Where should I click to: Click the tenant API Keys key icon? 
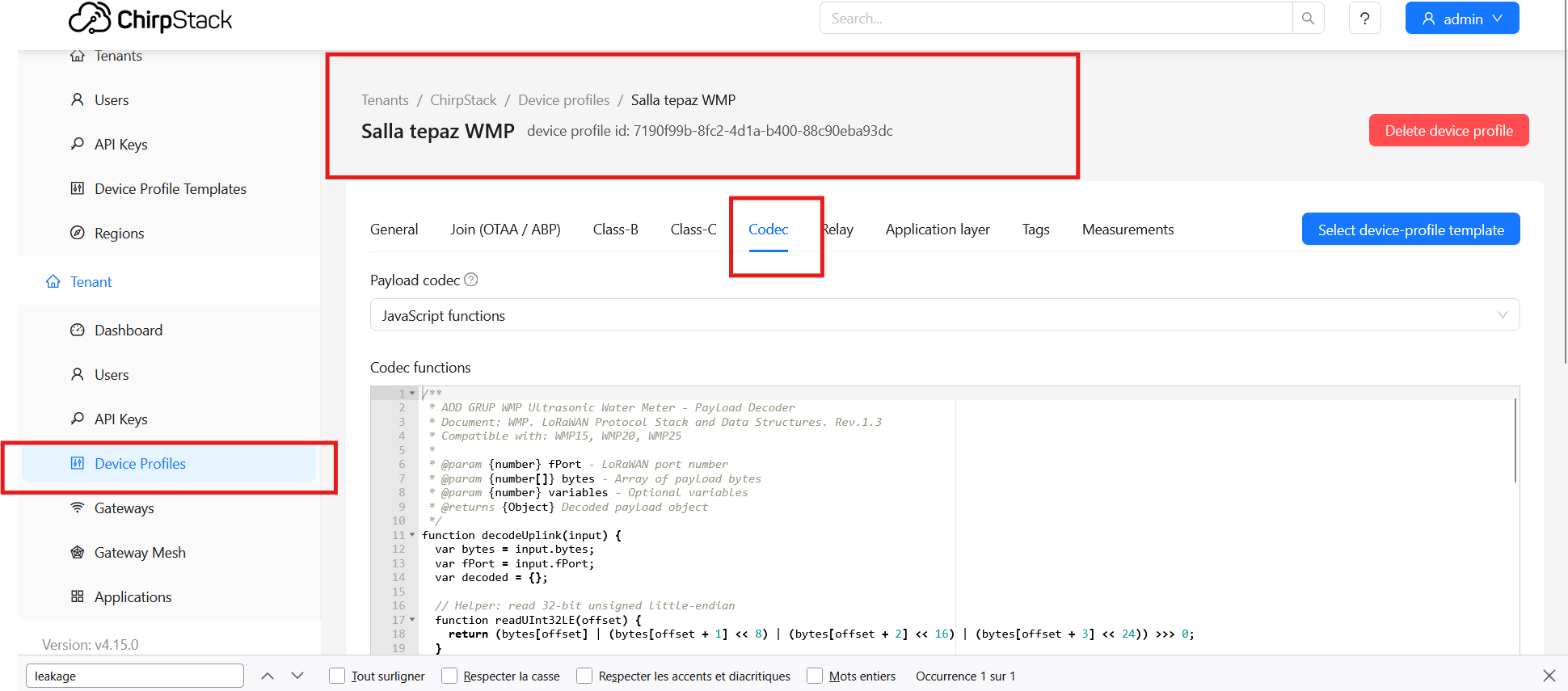tap(78, 419)
